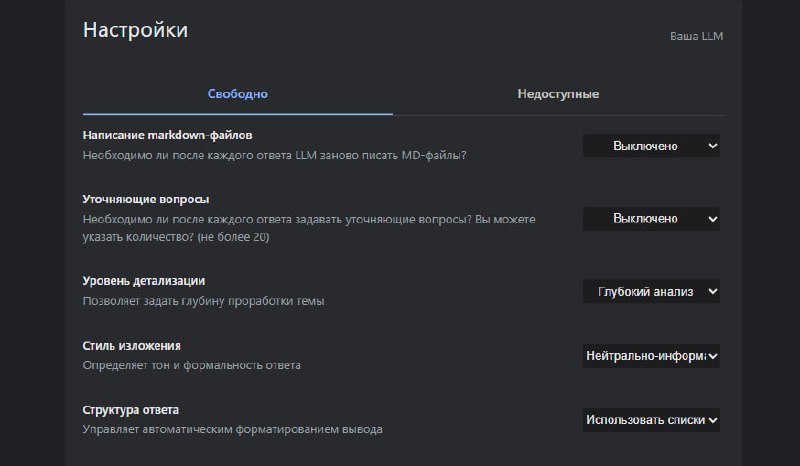
Task: Select the "Стиль изложения" setting label
Action: click(131, 346)
